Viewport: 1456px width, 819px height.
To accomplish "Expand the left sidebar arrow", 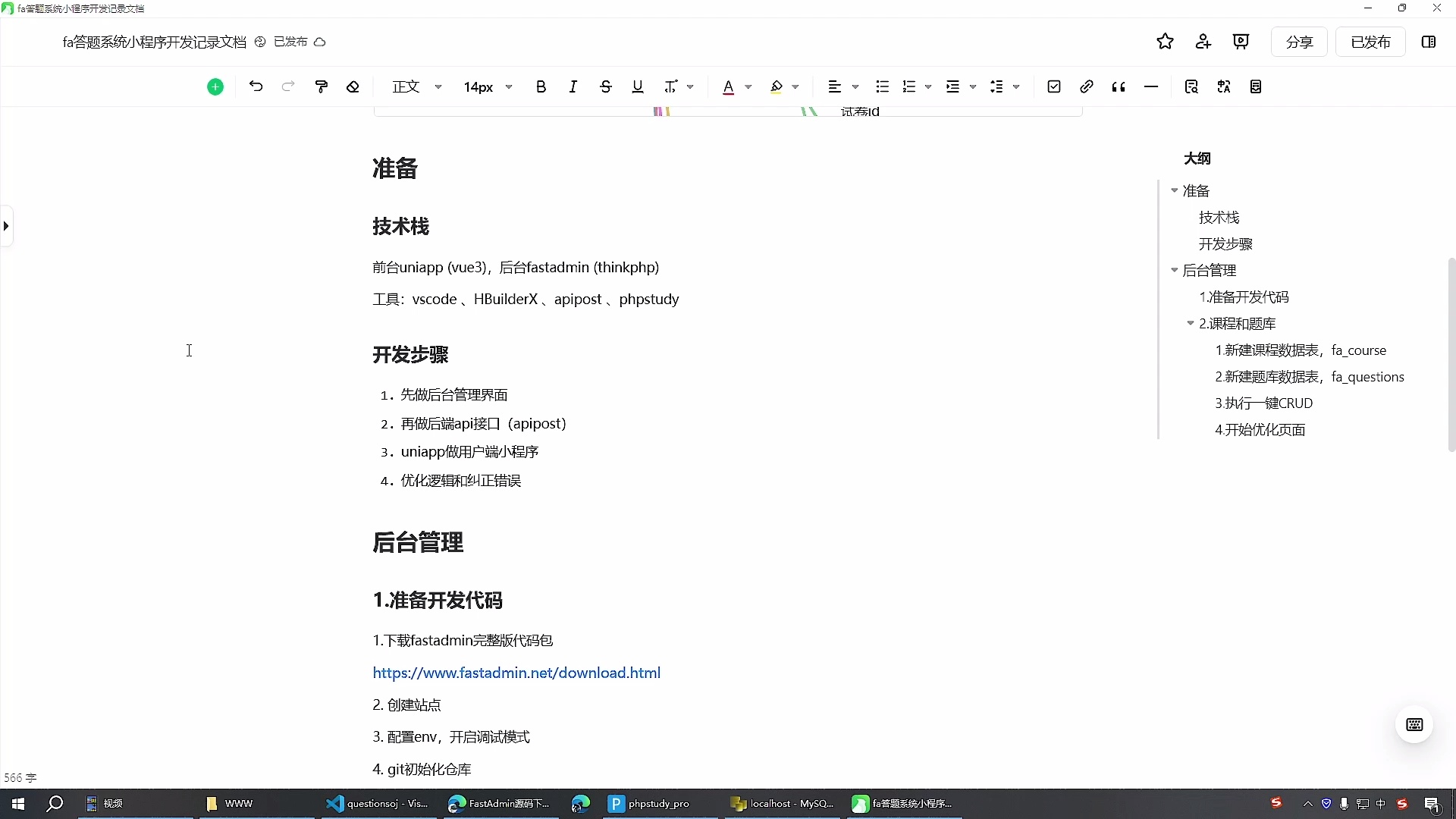I will click(x=6, y=226).
